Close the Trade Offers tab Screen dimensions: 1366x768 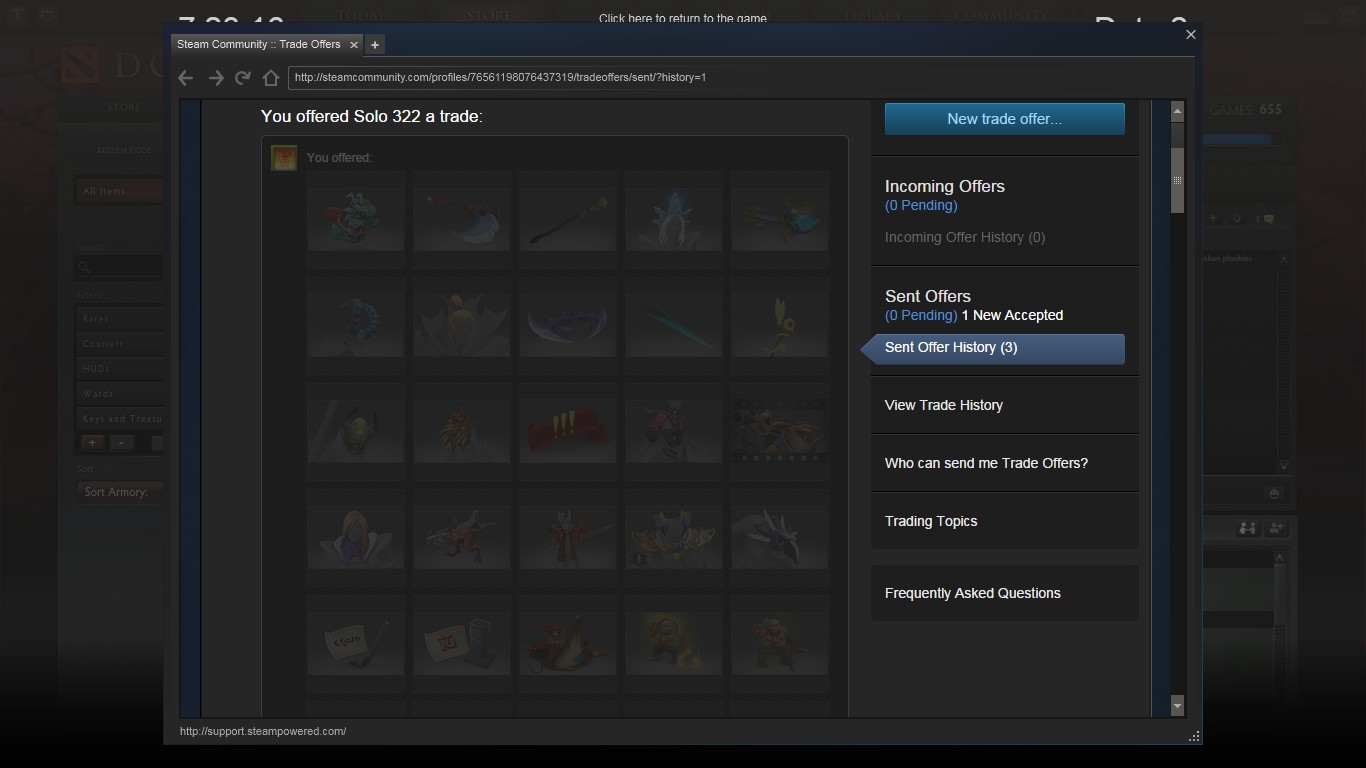353,44
